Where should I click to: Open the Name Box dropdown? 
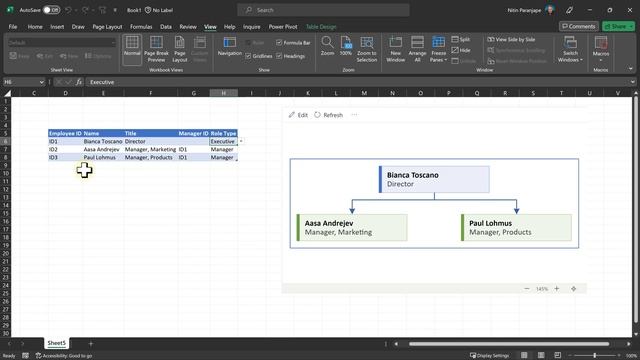[41, 82]
